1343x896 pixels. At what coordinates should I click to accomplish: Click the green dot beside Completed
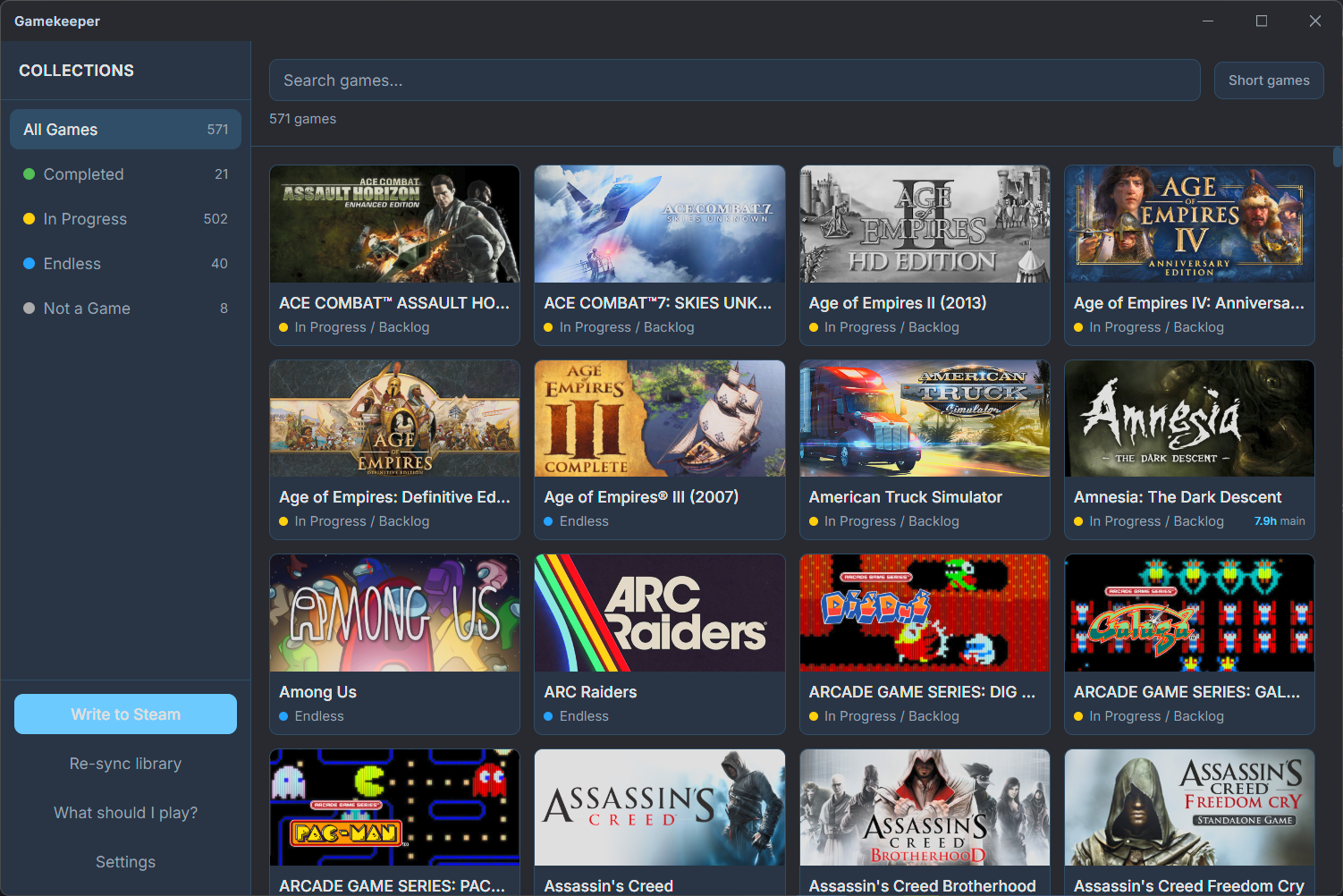29,174
